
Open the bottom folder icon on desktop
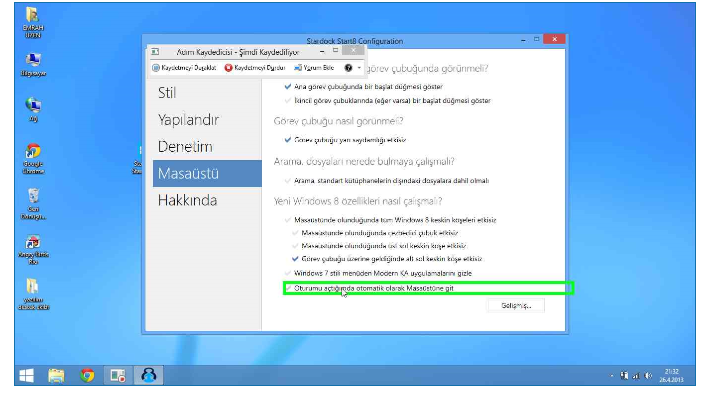[33, 294]
